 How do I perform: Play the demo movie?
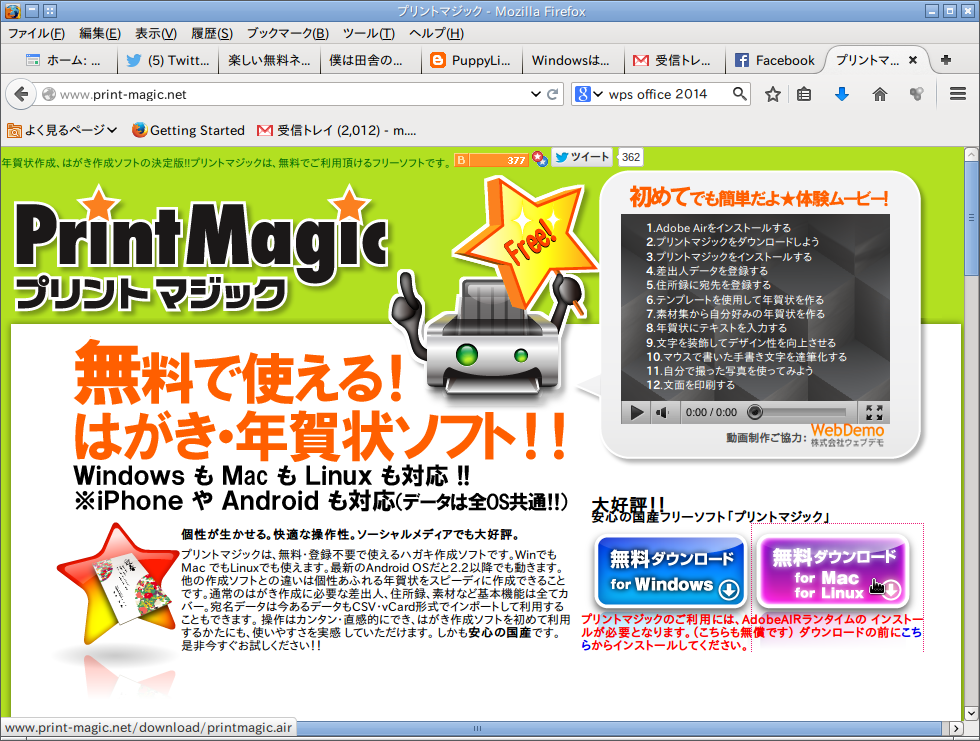click(636, 412)
